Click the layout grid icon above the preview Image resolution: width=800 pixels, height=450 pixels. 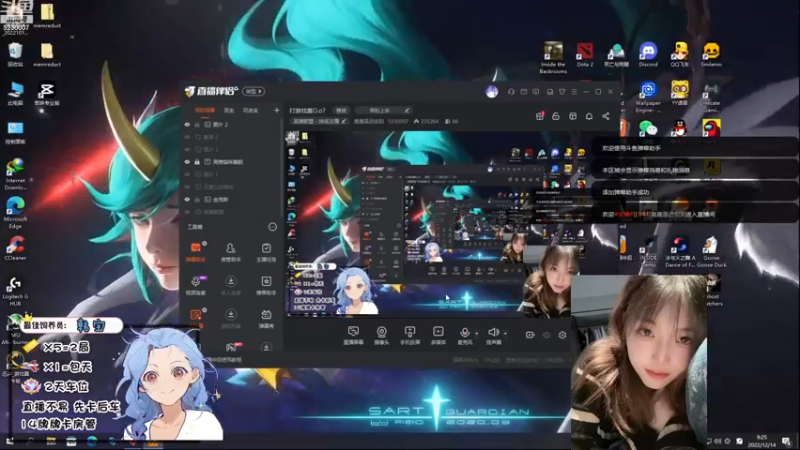click(x=572, y=116)
